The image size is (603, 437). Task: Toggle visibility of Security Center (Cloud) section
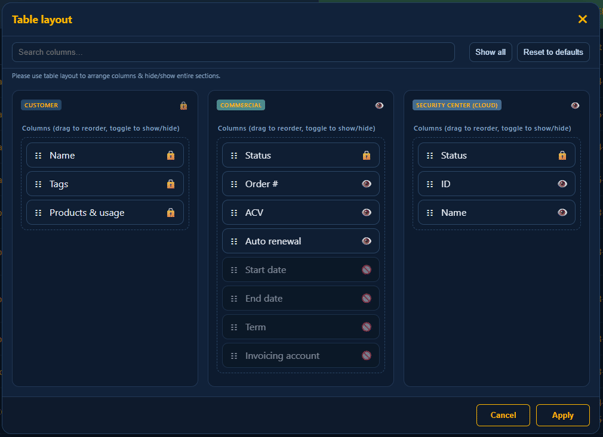pyautogui.click(x=575, y=105)
